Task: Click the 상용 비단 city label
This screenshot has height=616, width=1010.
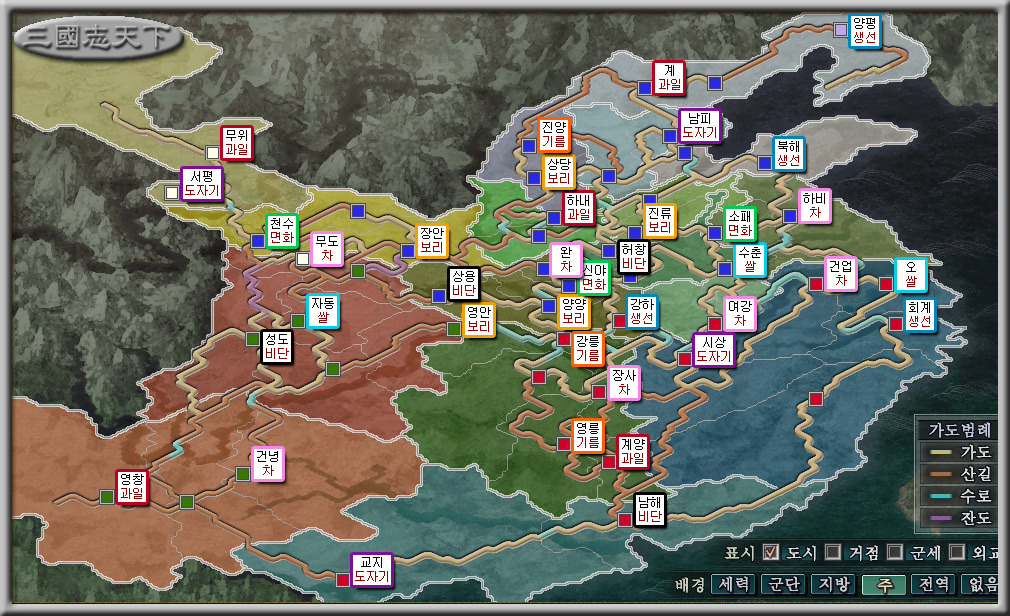Action: [x=464, y=284]
